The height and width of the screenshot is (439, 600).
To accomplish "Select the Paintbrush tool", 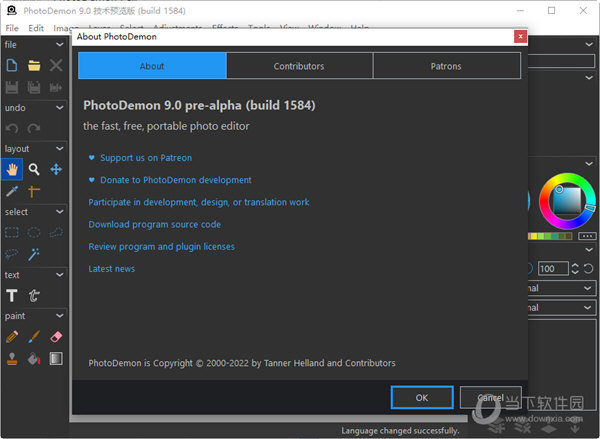I will [x=34, y=337].
